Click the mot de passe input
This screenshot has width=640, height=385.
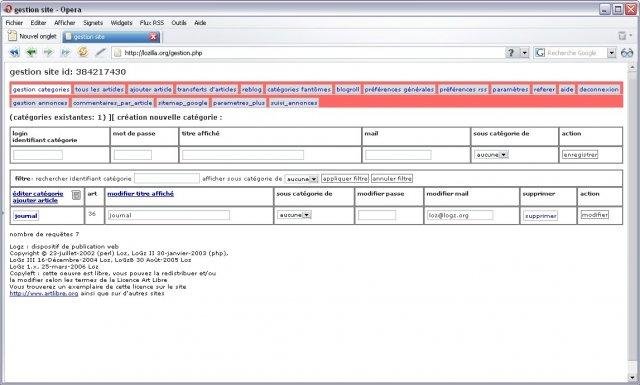(133, 155)
